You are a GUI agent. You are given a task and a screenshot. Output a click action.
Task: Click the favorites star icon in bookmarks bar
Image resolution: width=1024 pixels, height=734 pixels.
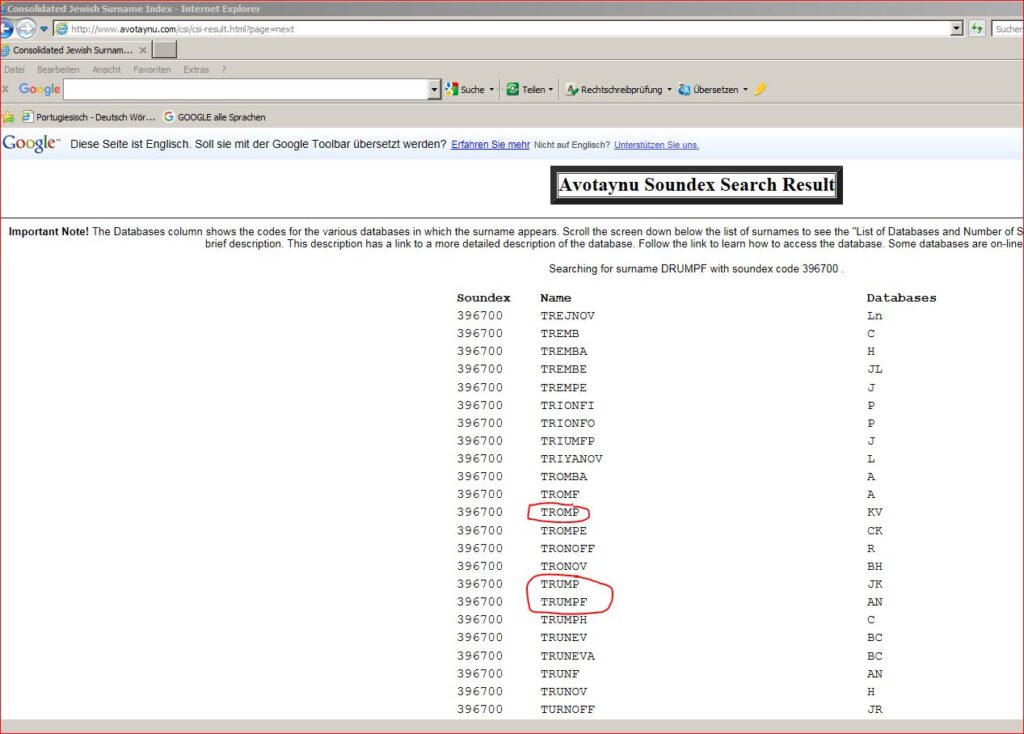click(x=9, y=117)
